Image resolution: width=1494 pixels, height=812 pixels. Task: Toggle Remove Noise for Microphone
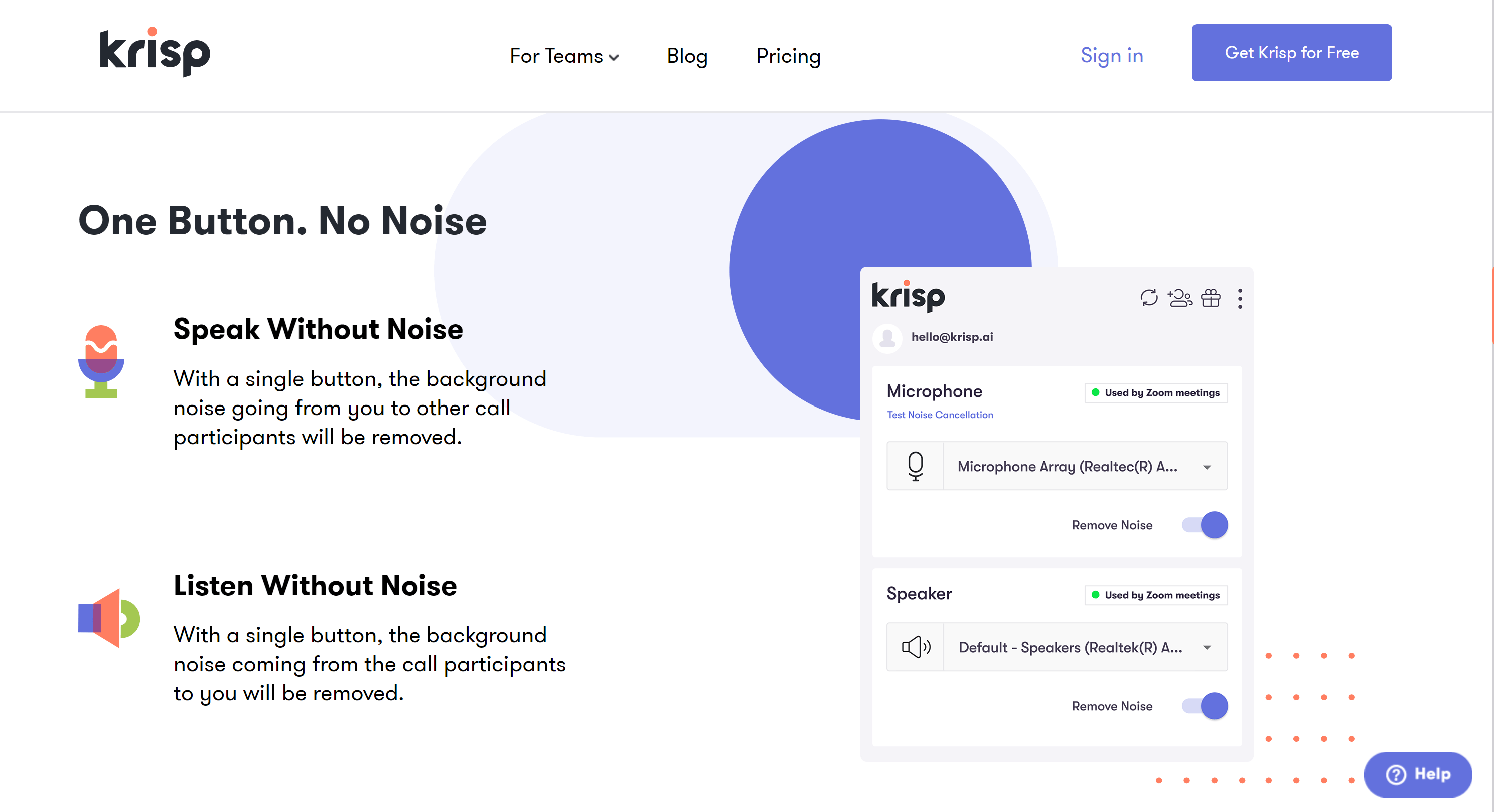coord(1205,525)
